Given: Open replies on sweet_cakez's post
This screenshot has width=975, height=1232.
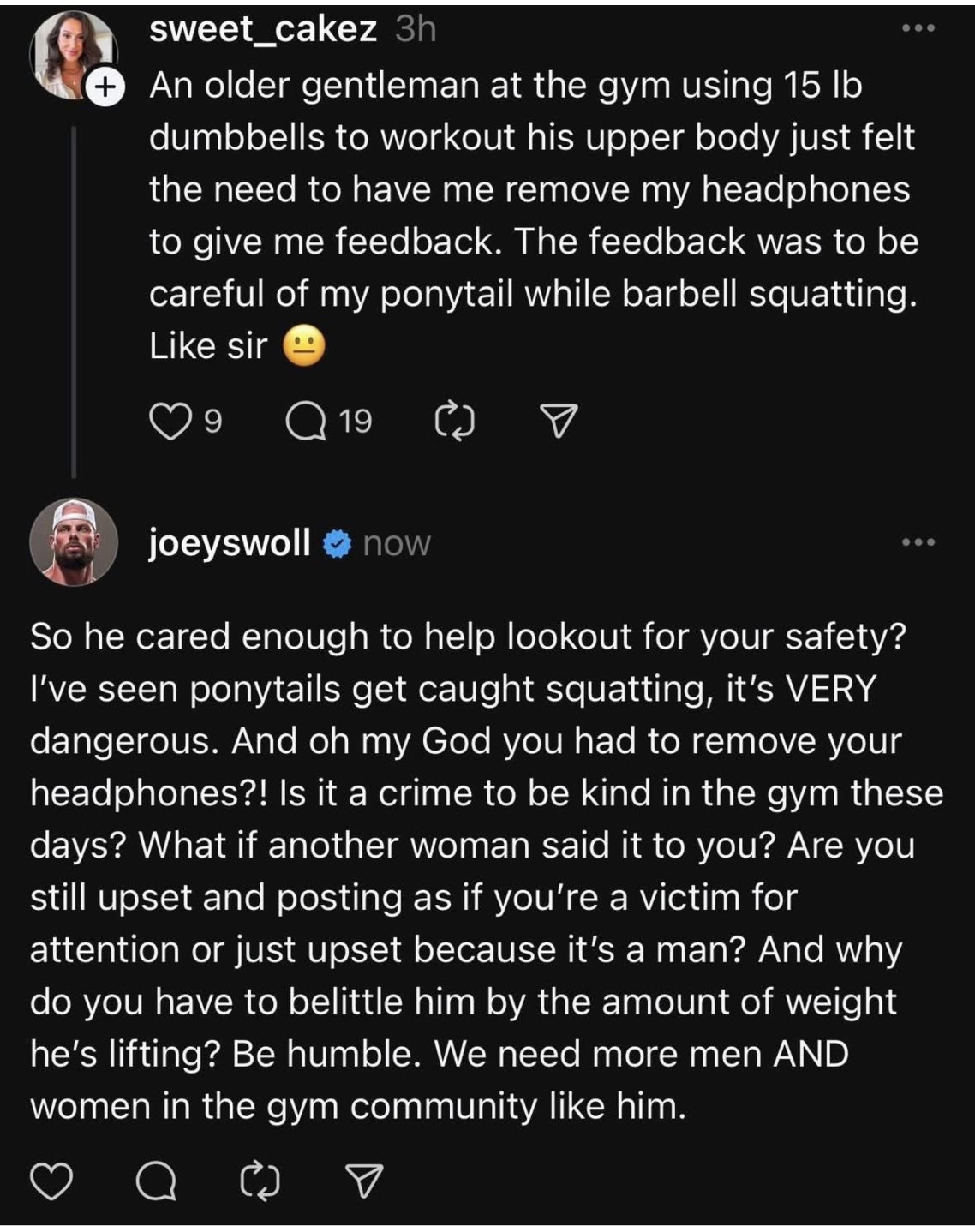Looking at the screenshot, I should point(306,422).
